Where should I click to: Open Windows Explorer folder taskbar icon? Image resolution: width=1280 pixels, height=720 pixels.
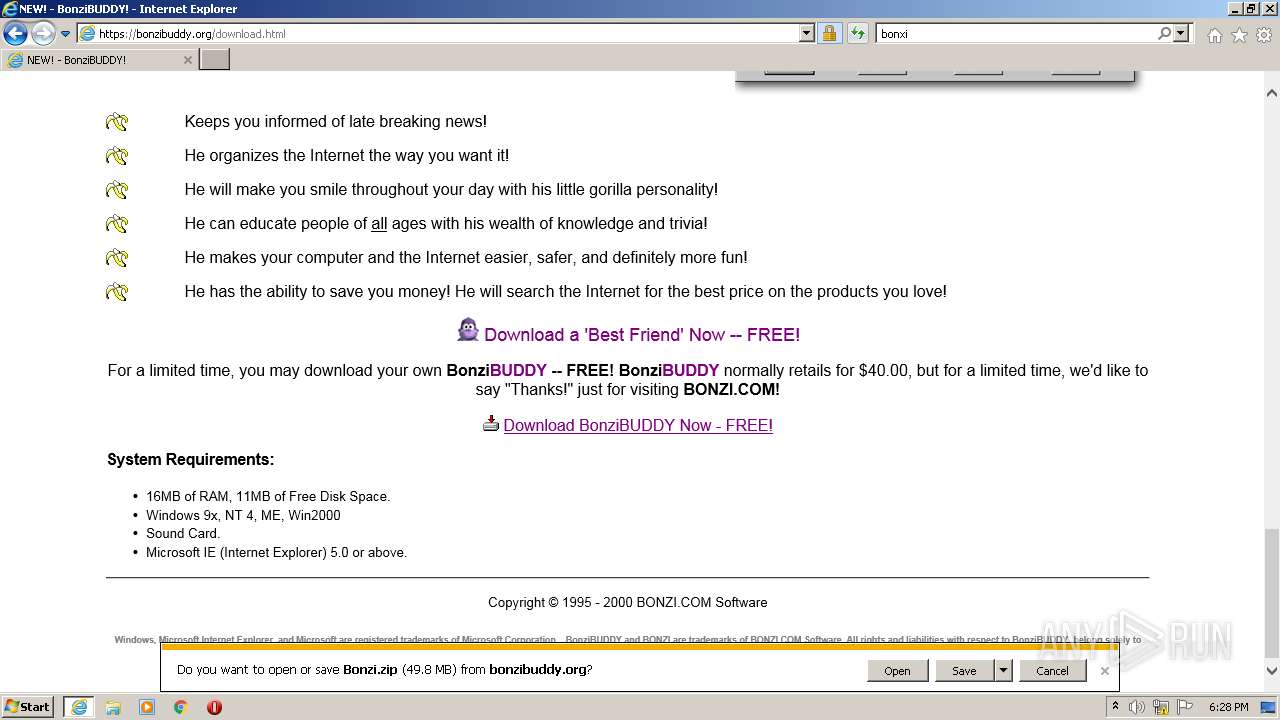pyautogui.click(x=113, y=707)
